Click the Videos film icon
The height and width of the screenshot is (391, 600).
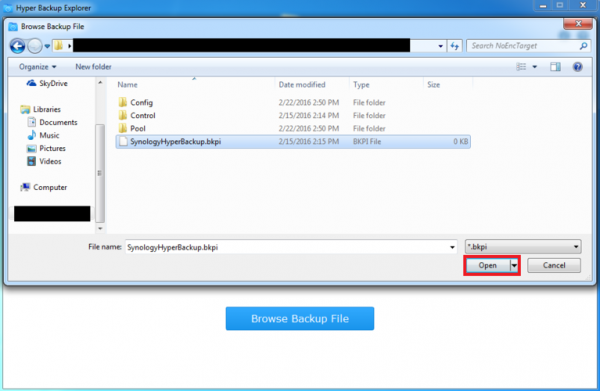pos(31,161)
